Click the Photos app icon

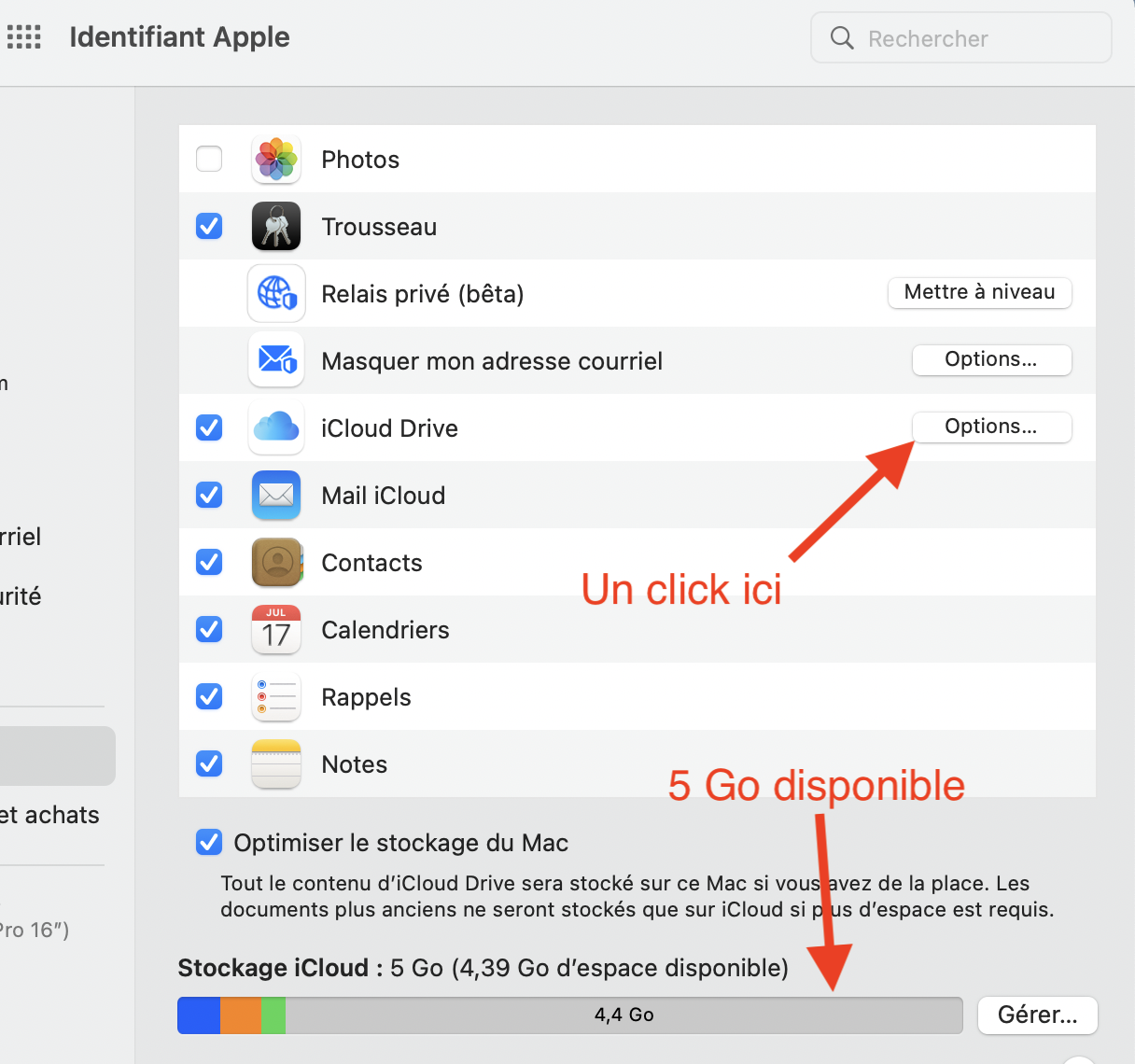click(x=276, y=160)
